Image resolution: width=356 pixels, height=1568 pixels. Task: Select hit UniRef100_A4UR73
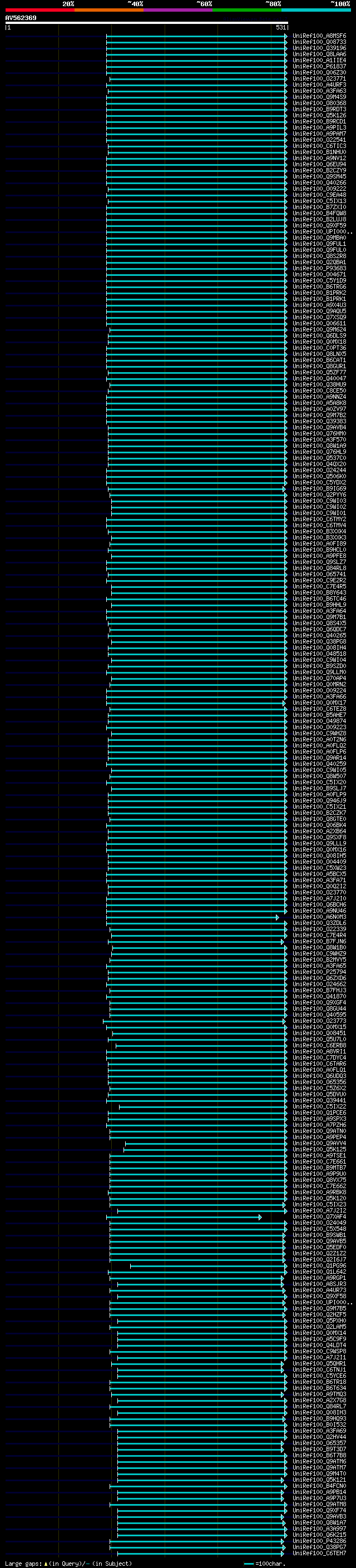(x=319, y=1290)
